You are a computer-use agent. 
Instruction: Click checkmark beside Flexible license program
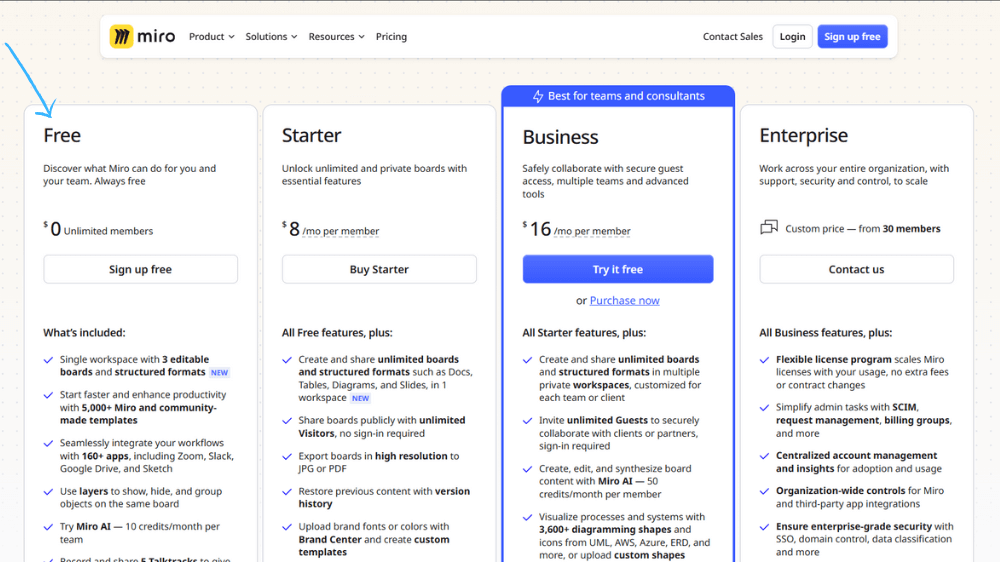click(764, 360)
